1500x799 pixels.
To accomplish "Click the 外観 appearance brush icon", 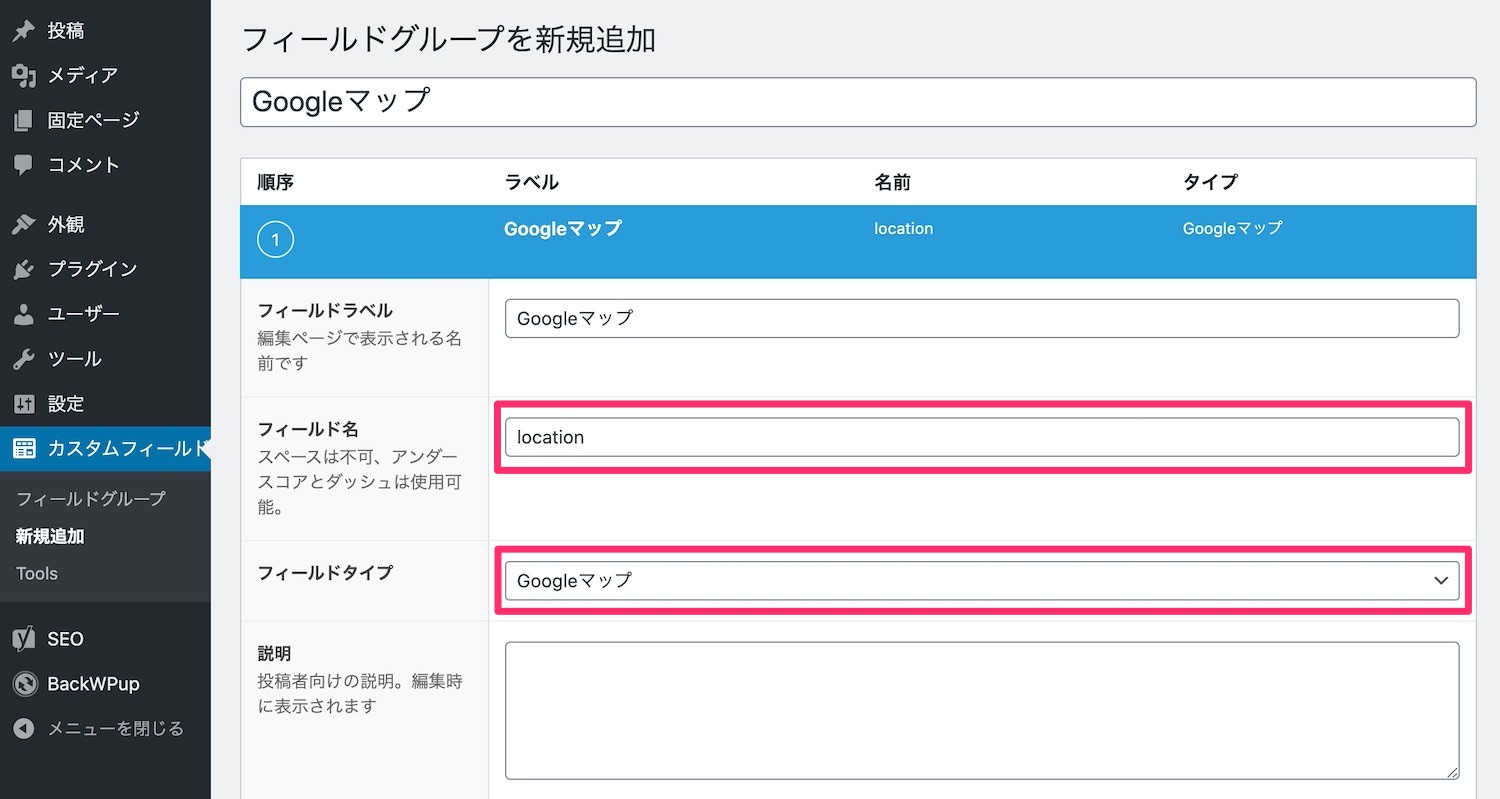I will [x=22, y=223].
